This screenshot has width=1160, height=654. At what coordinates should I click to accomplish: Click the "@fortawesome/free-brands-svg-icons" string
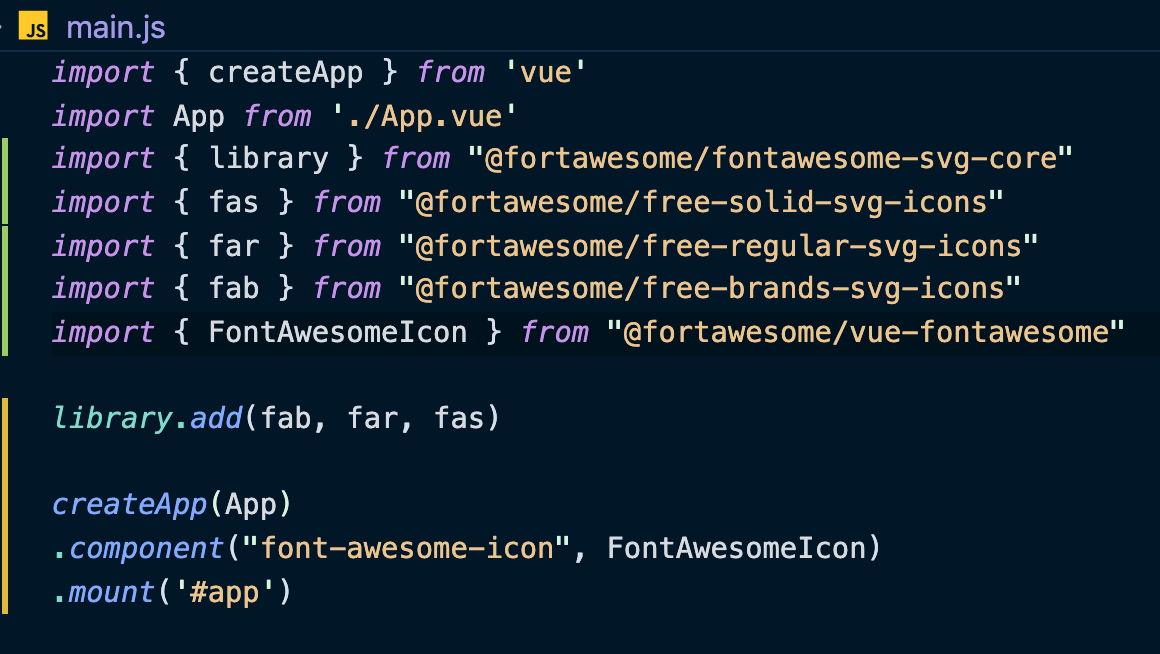(x=709, y=289)
